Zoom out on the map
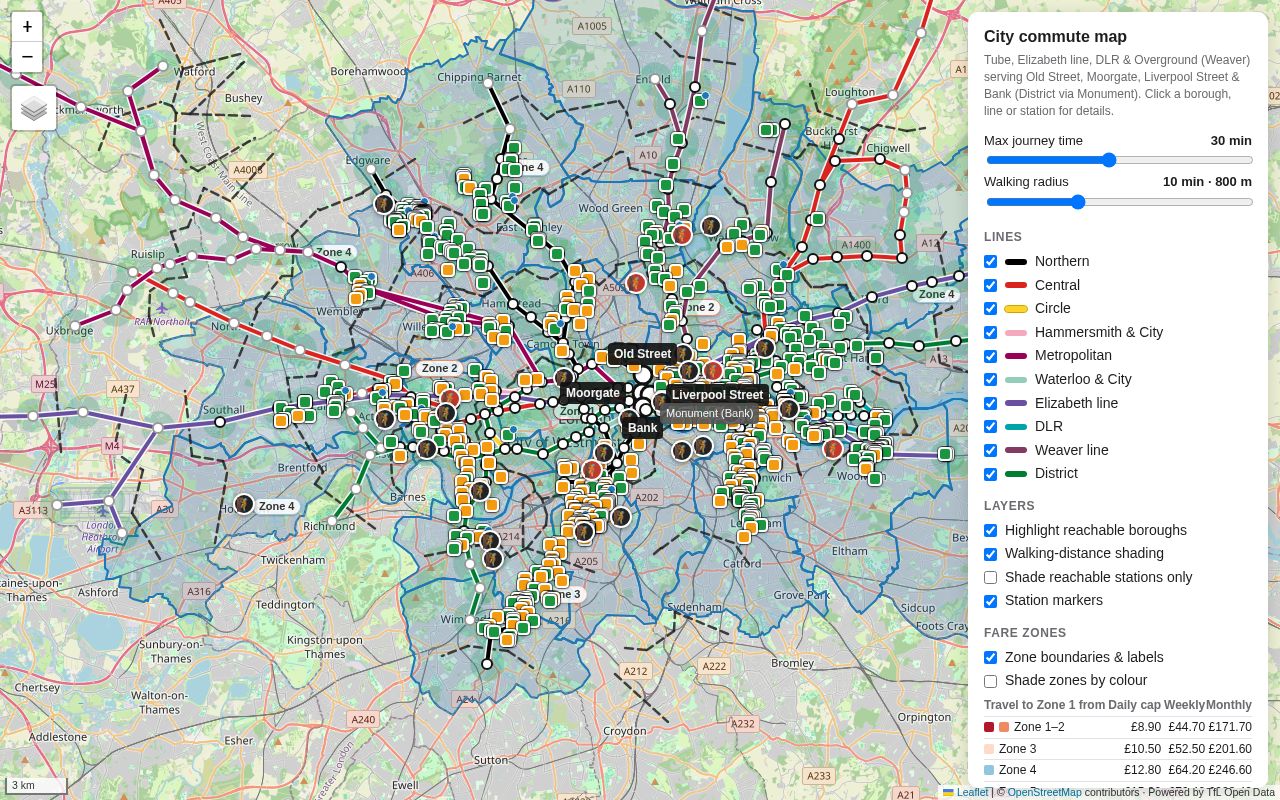The height and width of the screenshot is (800, 1280). point(27,57)
